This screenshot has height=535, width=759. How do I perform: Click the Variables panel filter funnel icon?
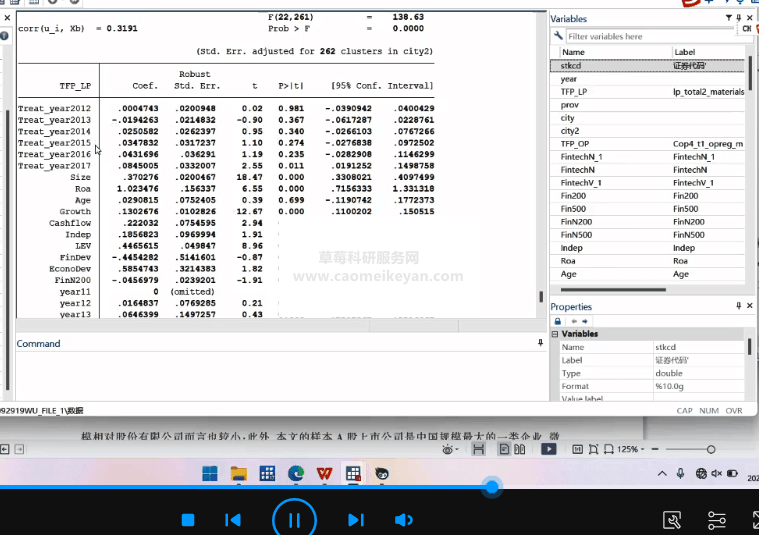click(x=728, y=18)
